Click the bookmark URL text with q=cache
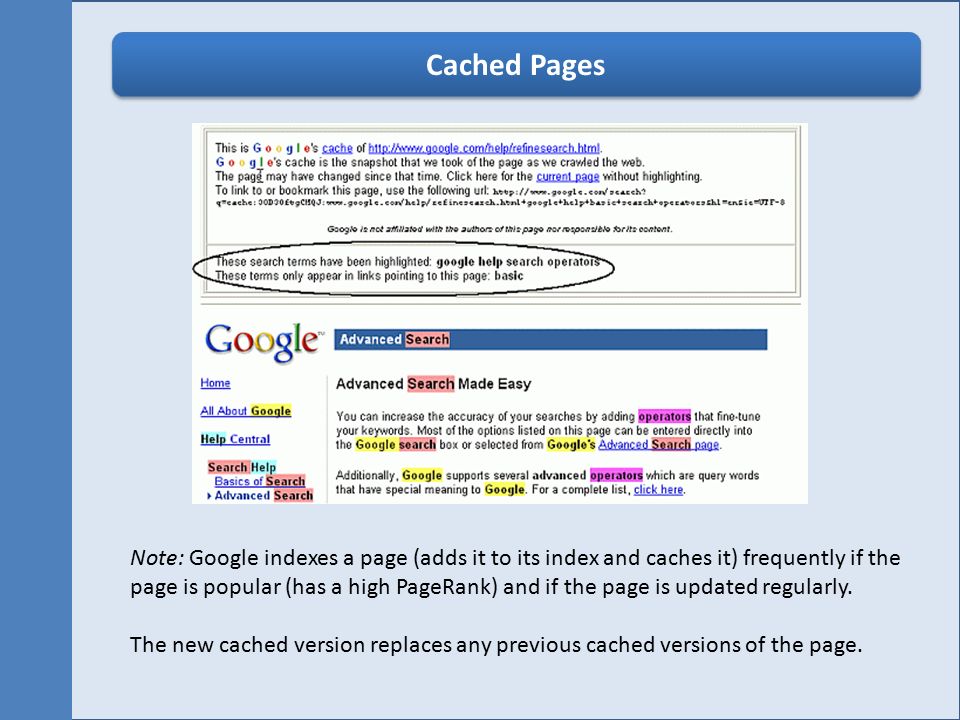This screenshot has height=720, width=960. pos(500,202)
